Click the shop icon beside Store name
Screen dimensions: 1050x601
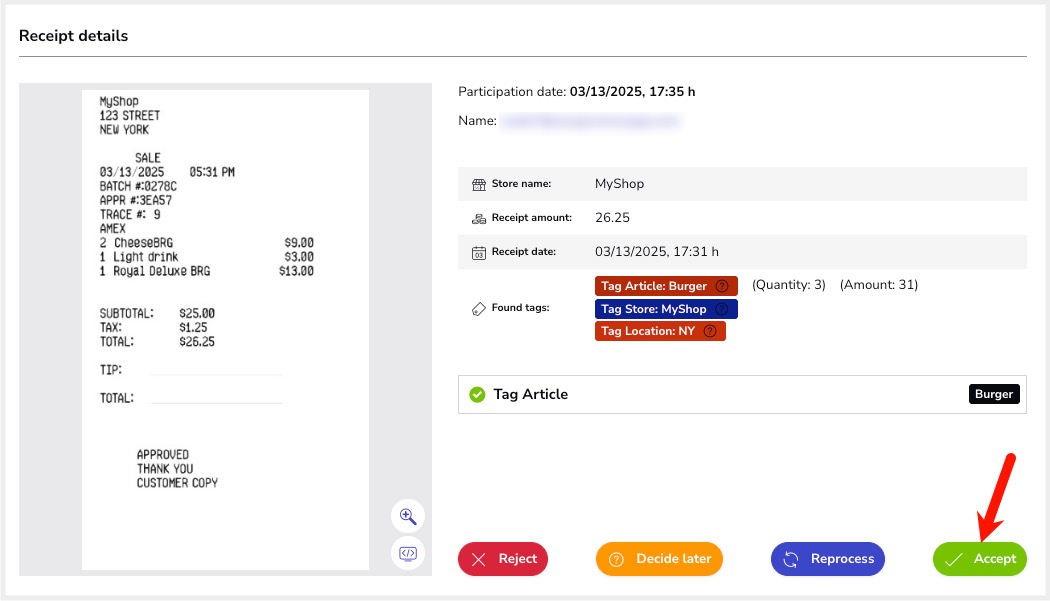tap(478, 184)
